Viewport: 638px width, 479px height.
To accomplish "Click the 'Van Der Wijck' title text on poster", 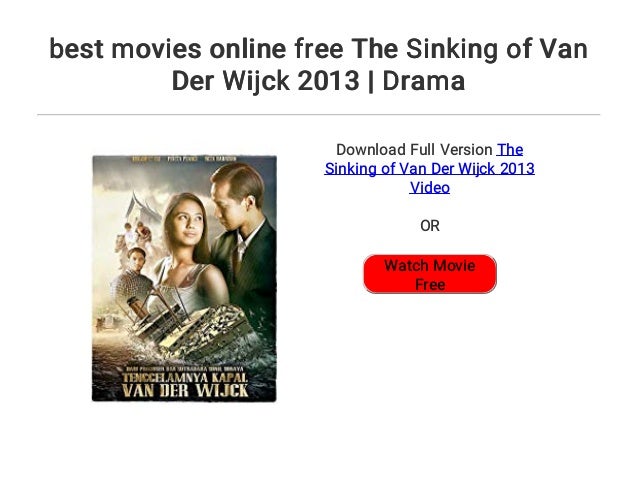I will coord(185,390).
